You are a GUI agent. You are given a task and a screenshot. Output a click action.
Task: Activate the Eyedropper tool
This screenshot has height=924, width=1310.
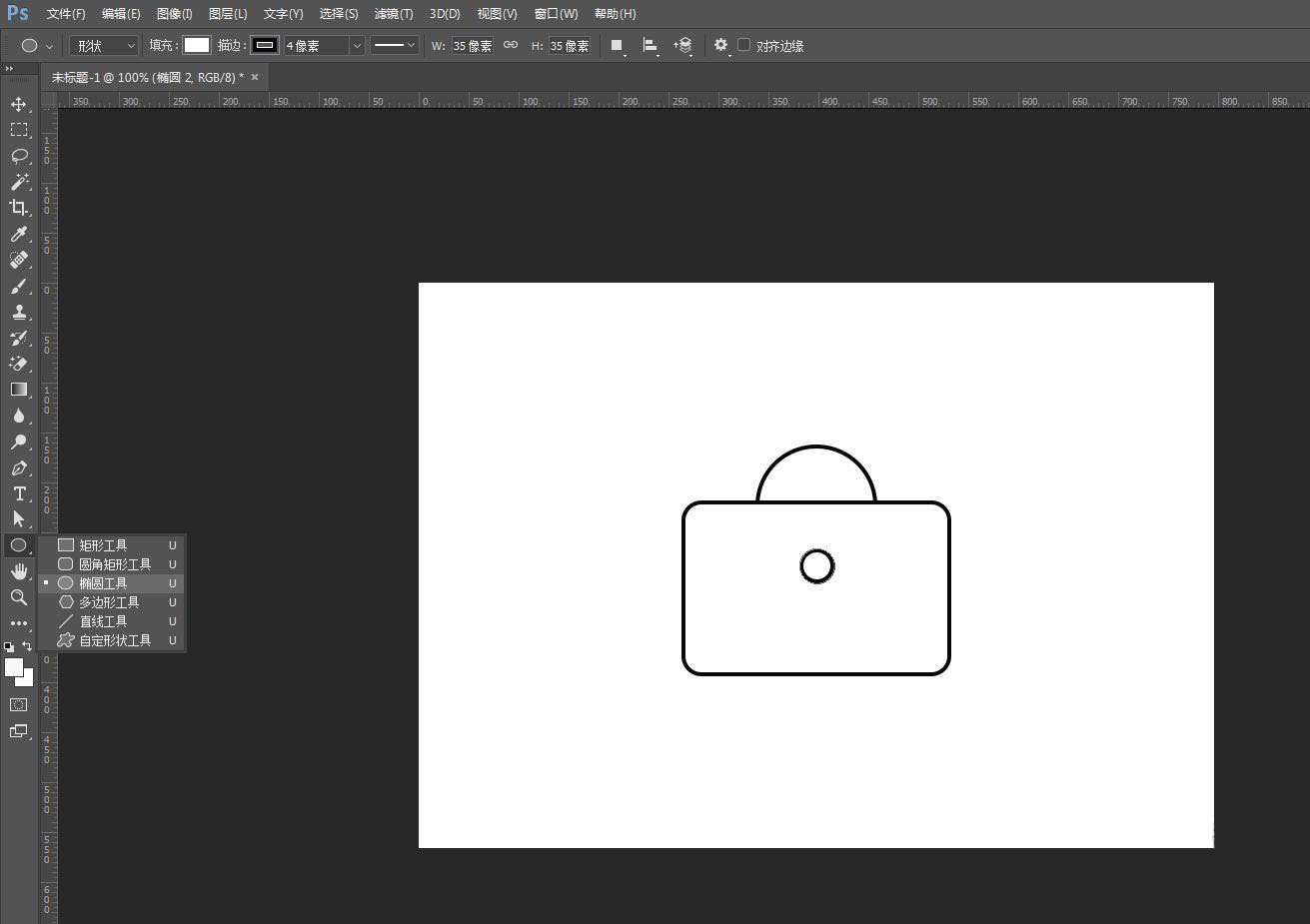pos(18,234)
